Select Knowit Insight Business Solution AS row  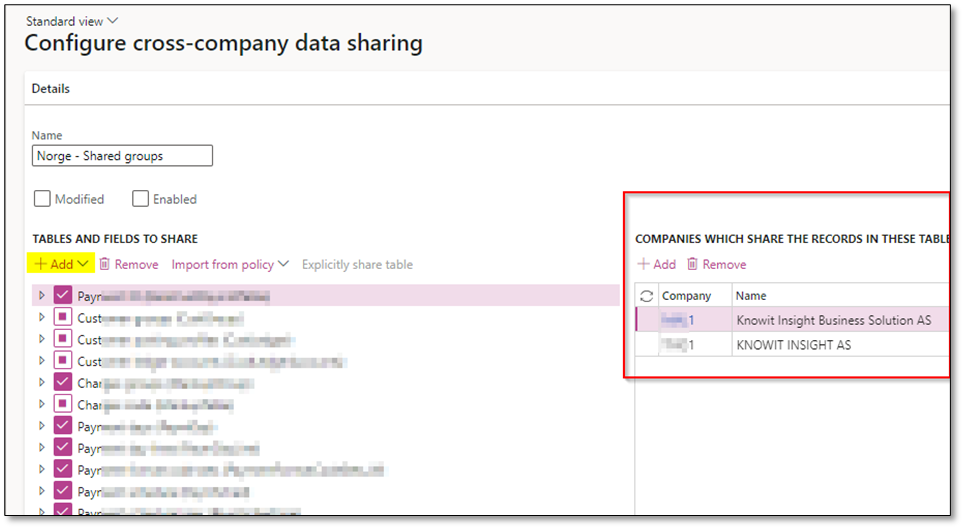(x=833, y=320)
